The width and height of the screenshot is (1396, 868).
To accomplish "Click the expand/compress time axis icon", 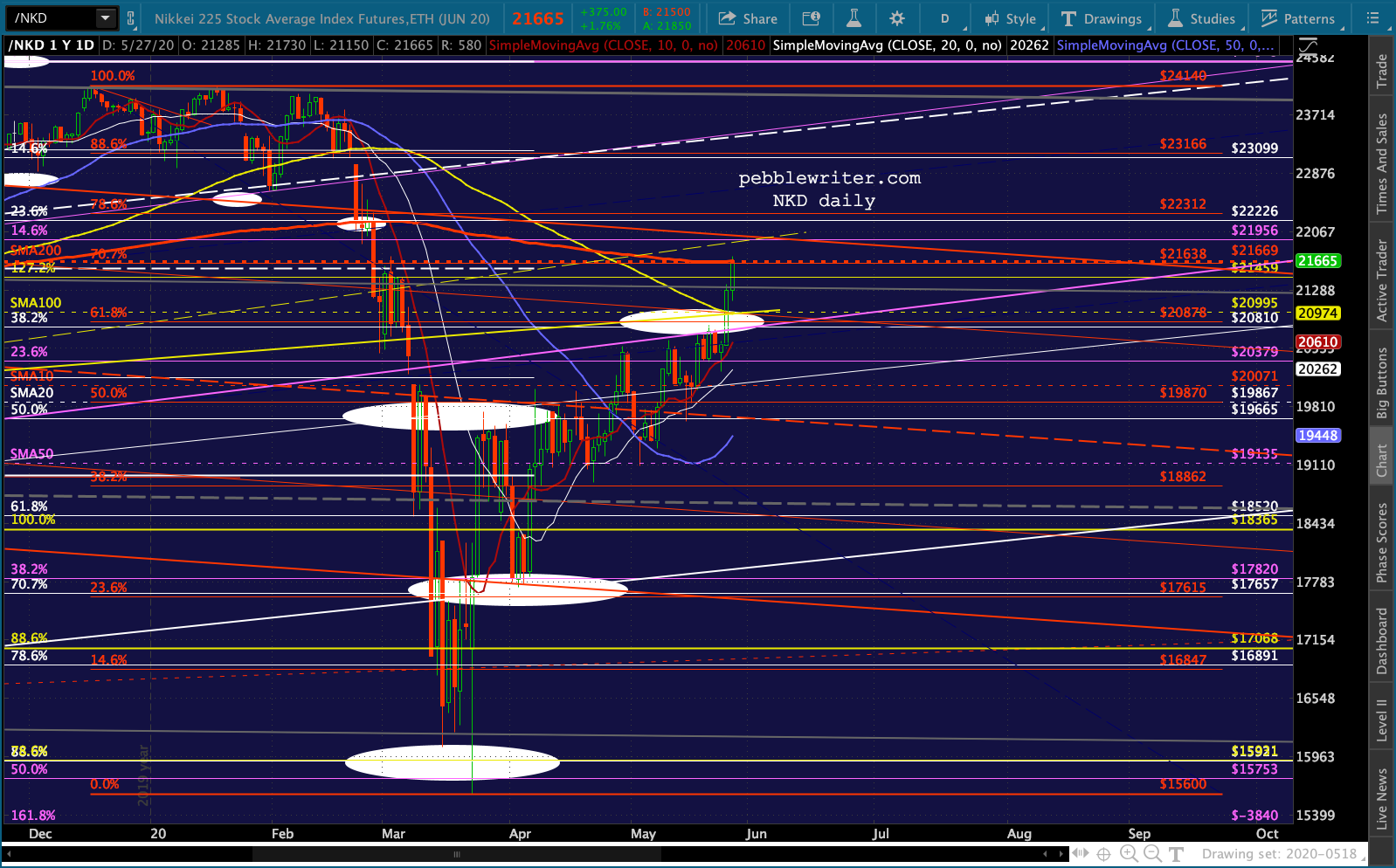I will pyautogui.click(x=1080, y=854).
